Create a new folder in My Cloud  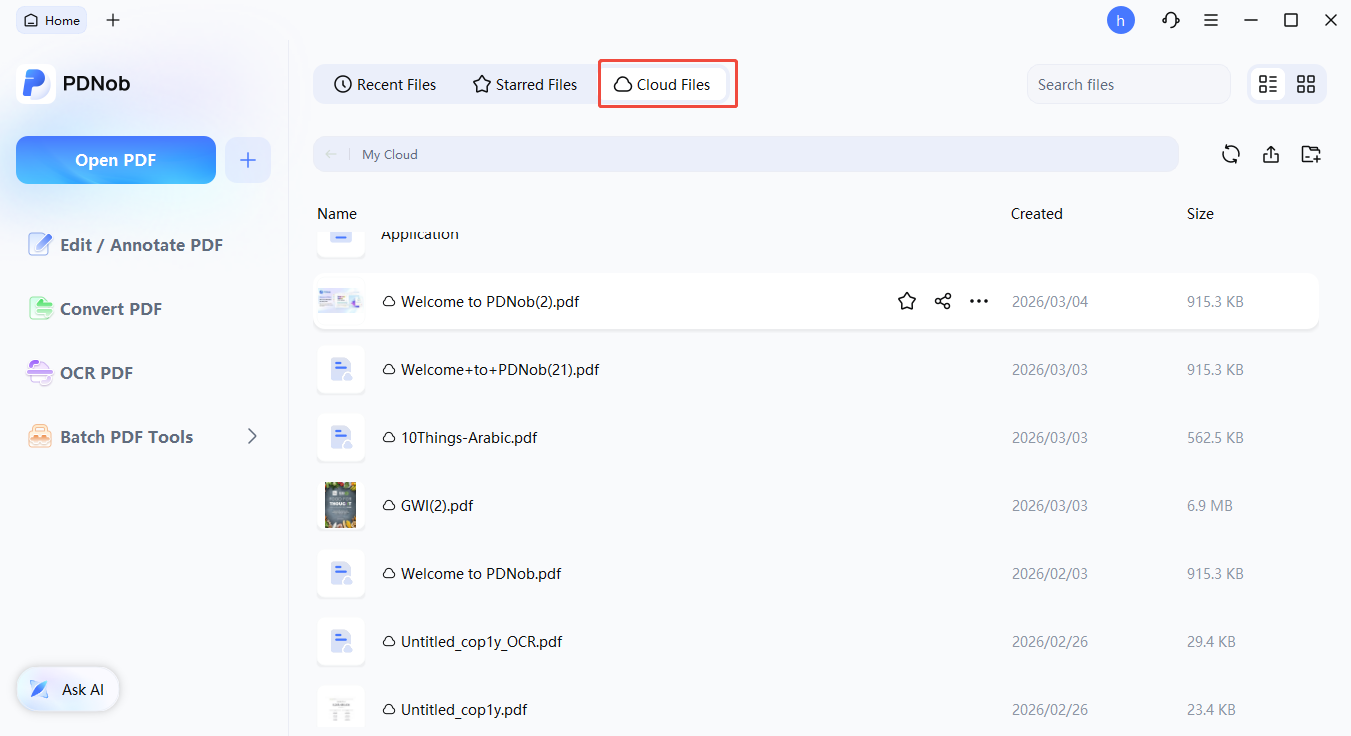[1311, 154]
